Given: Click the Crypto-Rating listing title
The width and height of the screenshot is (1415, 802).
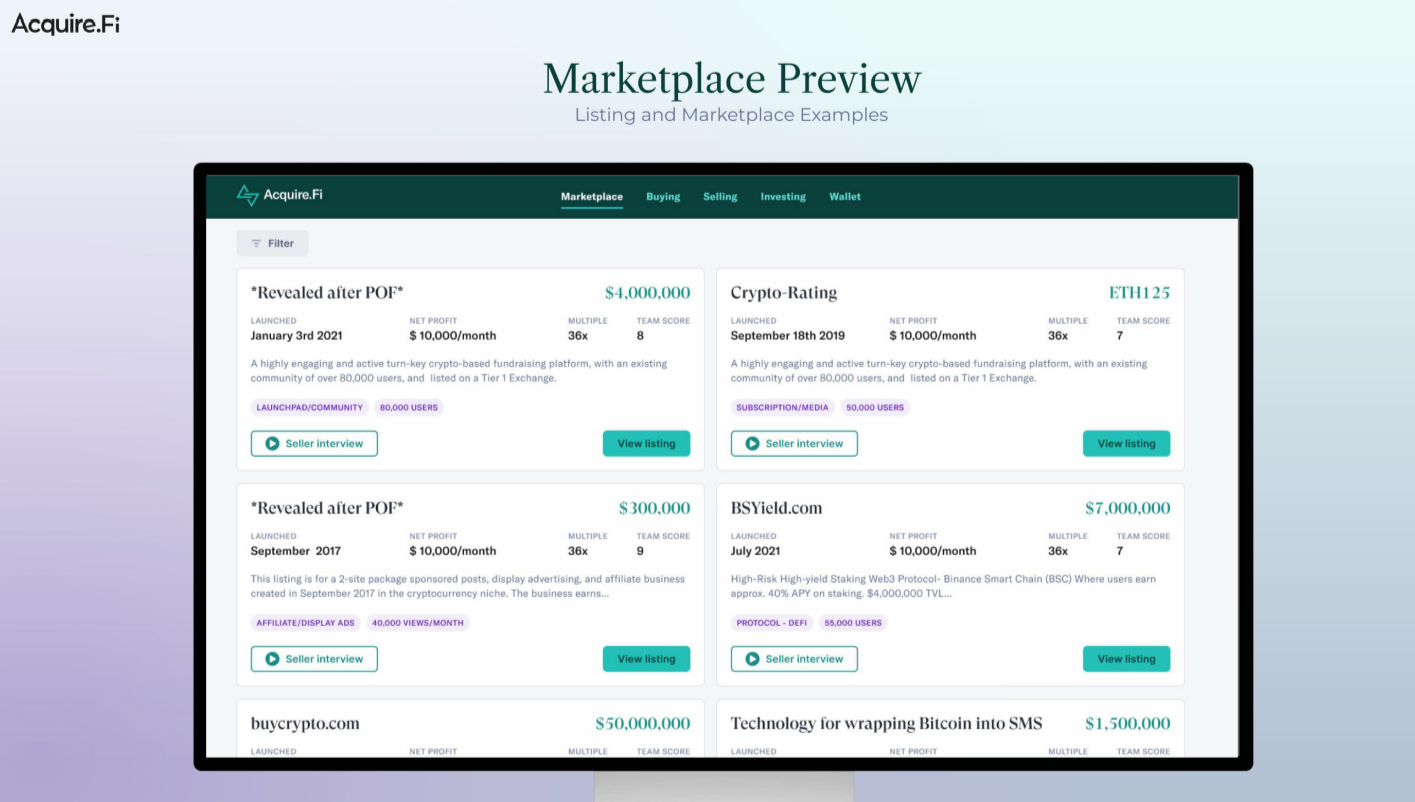Looking at the screenshot, I should coord(784,293).
